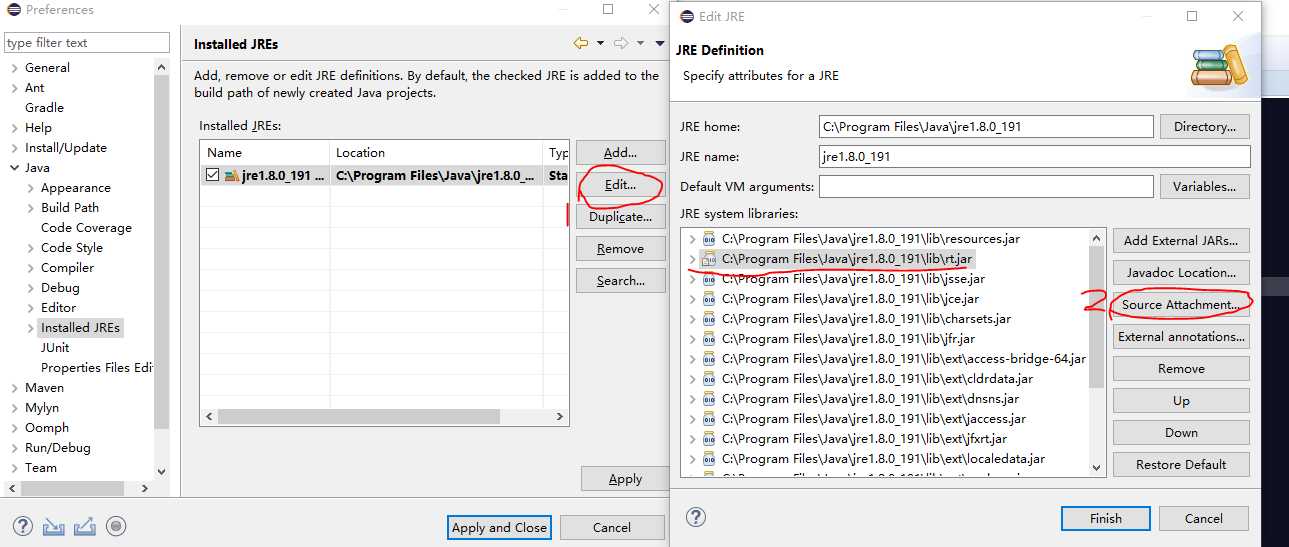Click the jar icon of jfxrt.jar
1289x547 pixels.
709,439
